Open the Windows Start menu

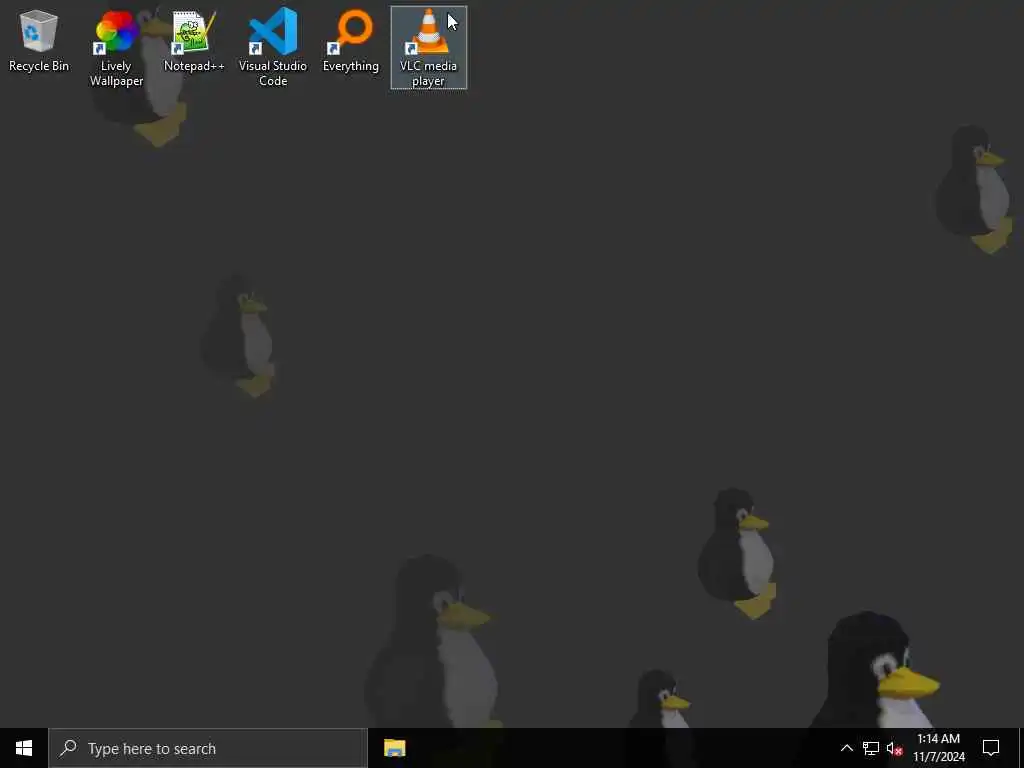pos(24,748)
